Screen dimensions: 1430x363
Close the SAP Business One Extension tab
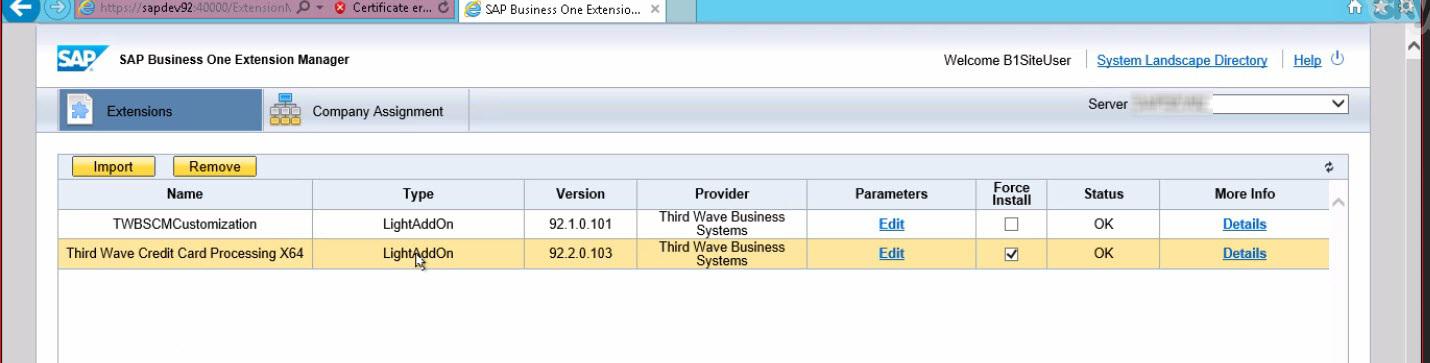(654, 10)
